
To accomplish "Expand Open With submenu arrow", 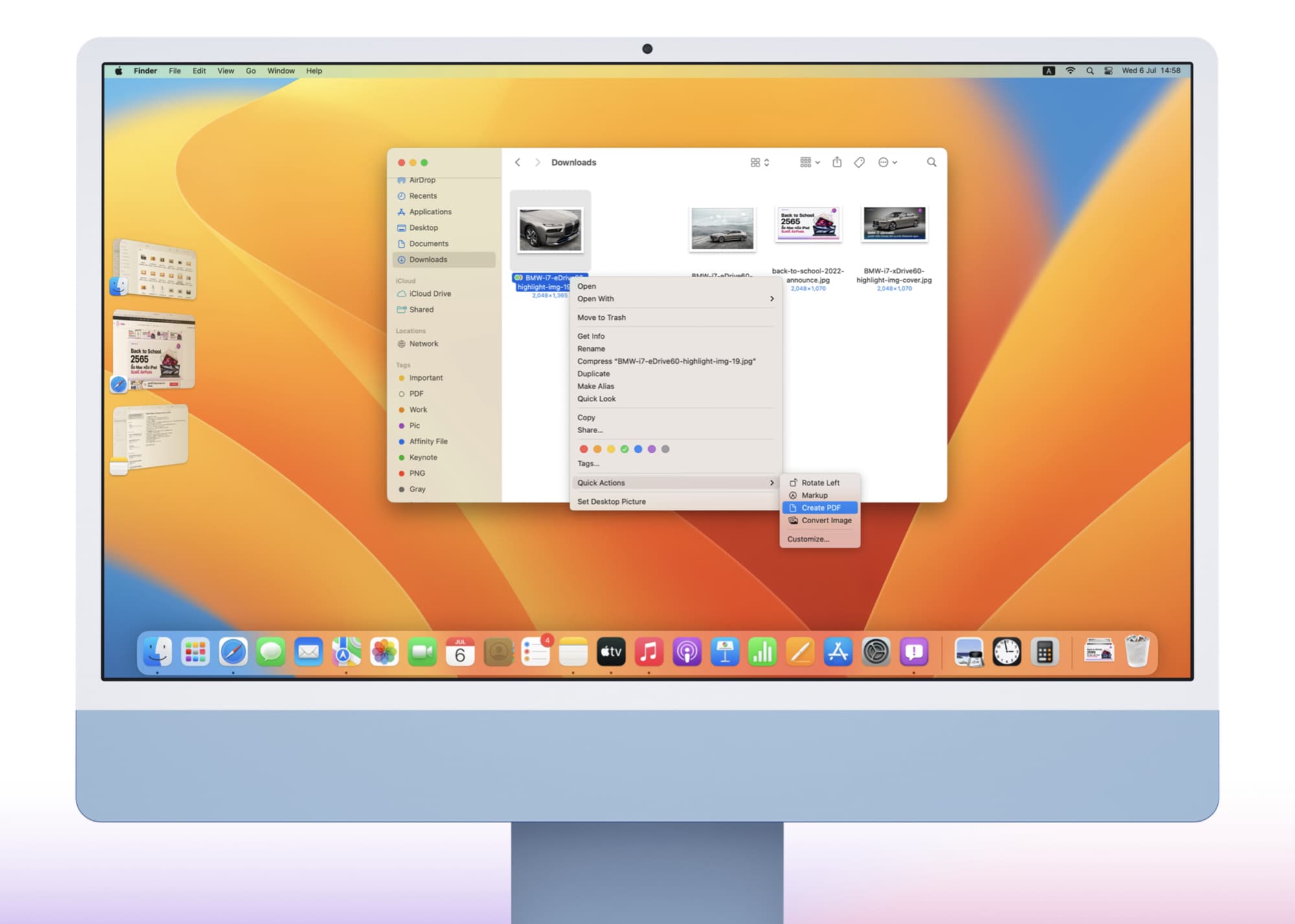I will pos(771,299).
